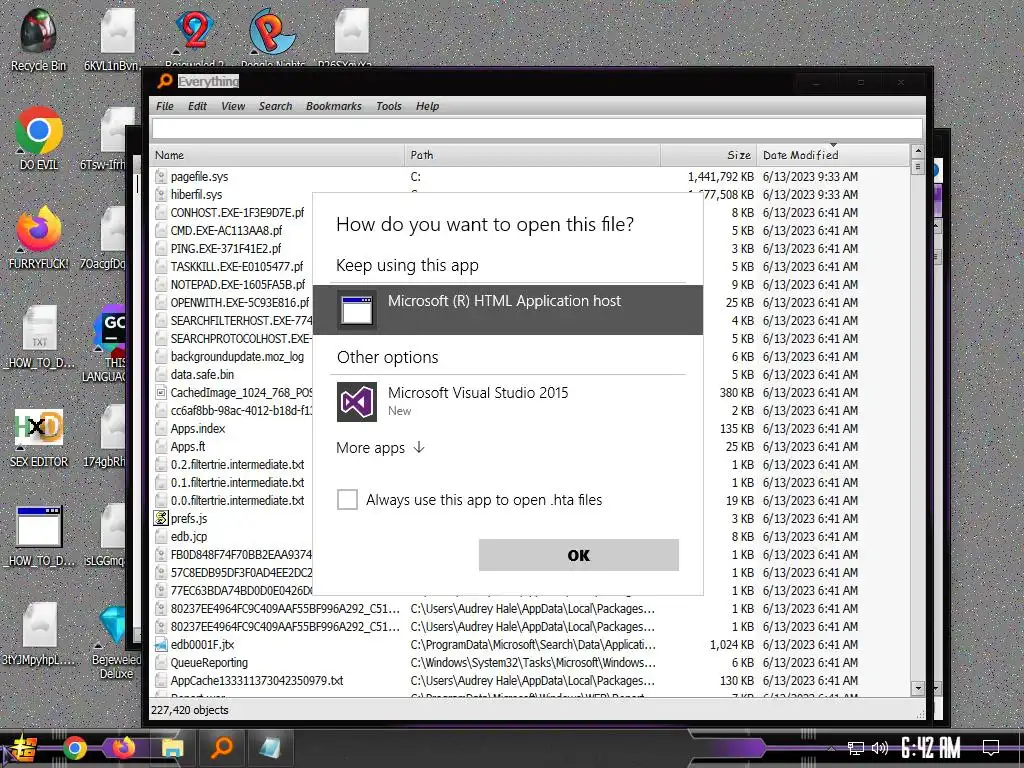Open the View menu
The width and height of the screenshot is (1024, 768).
click(x=232, y=106)
